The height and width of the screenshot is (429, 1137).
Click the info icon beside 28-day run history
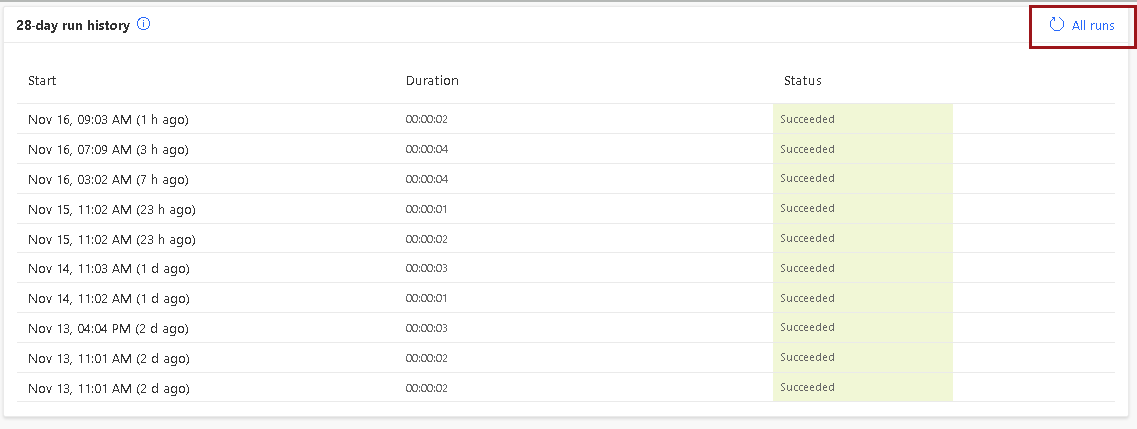pos(144,25)
